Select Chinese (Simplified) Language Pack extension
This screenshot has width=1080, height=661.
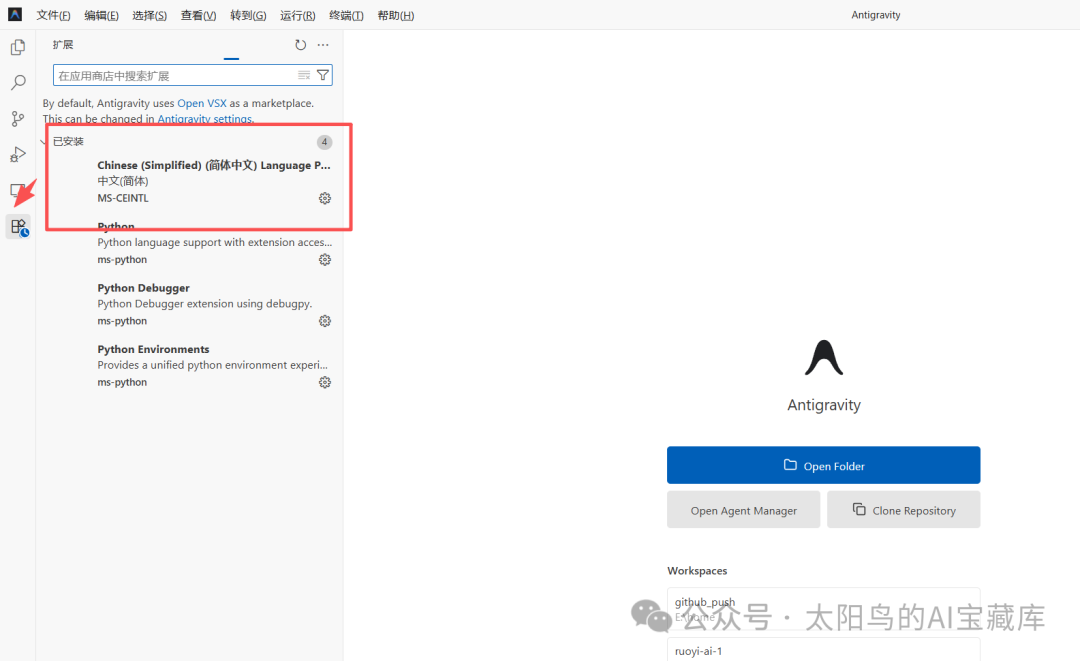[x=189, y=182]
